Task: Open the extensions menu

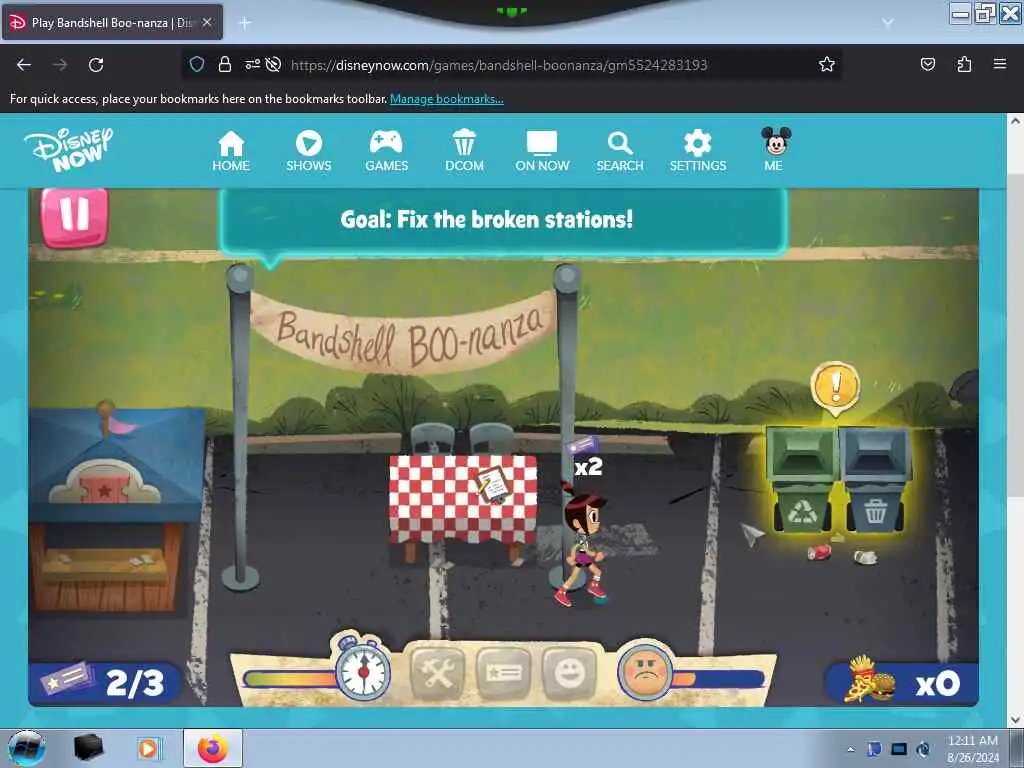Action: coord(964,64)
